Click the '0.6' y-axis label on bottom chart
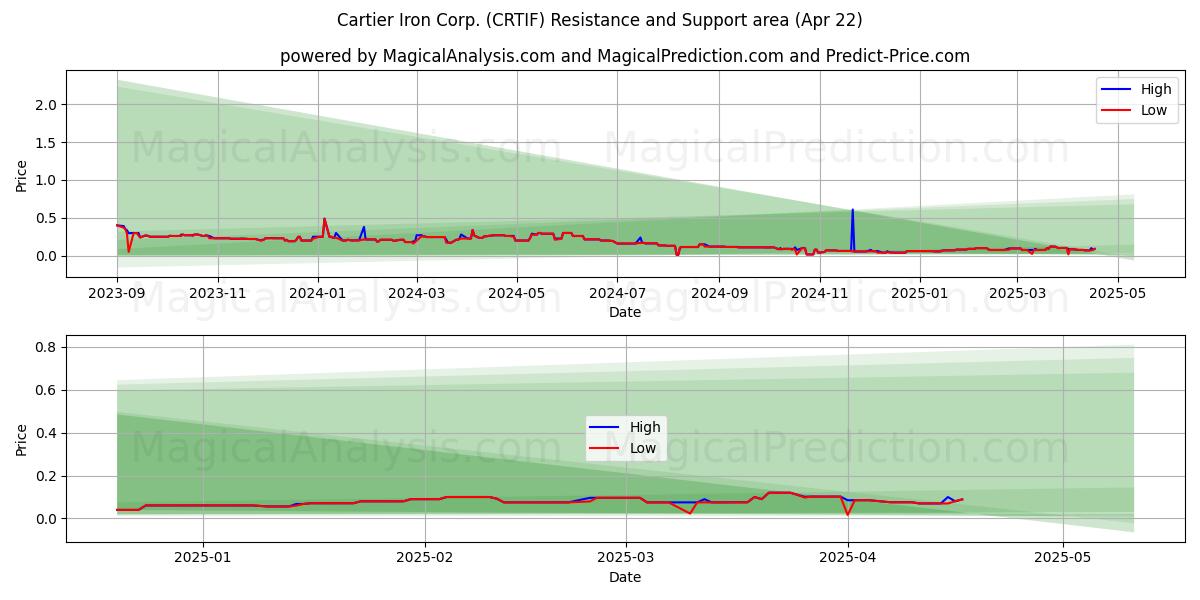1200x600 pixels. (47, 391)
